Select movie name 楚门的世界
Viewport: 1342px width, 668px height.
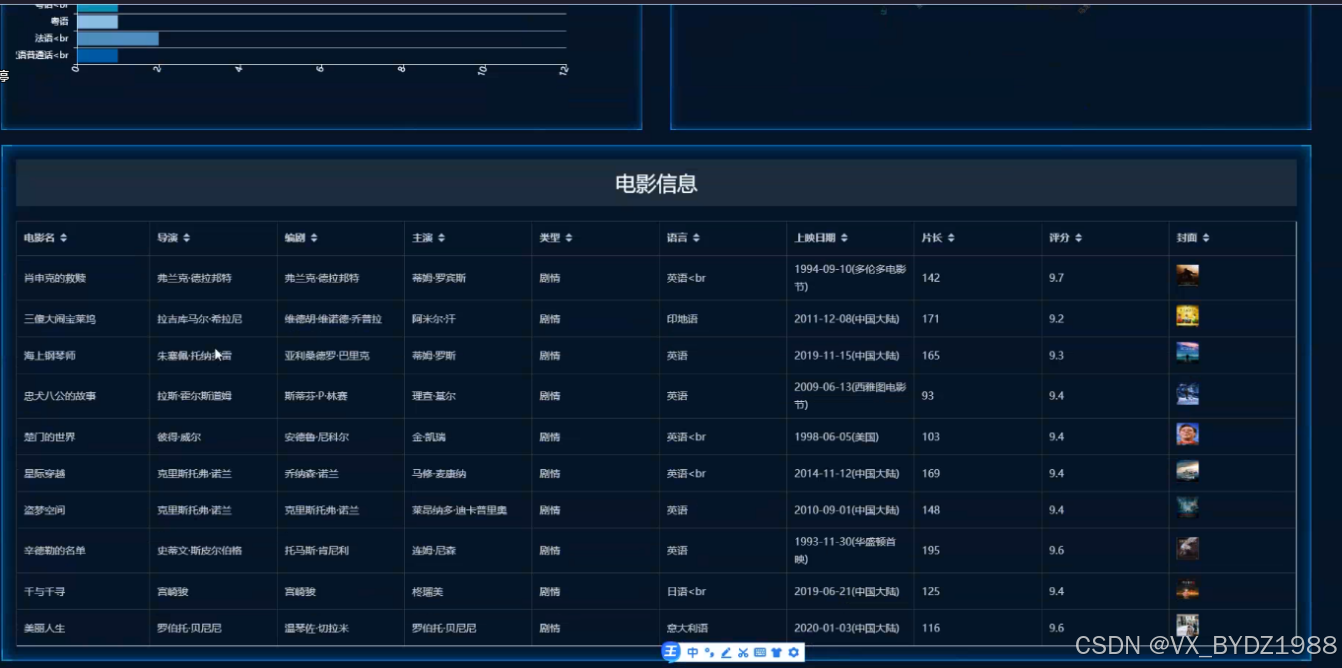(x=50, y=437)
